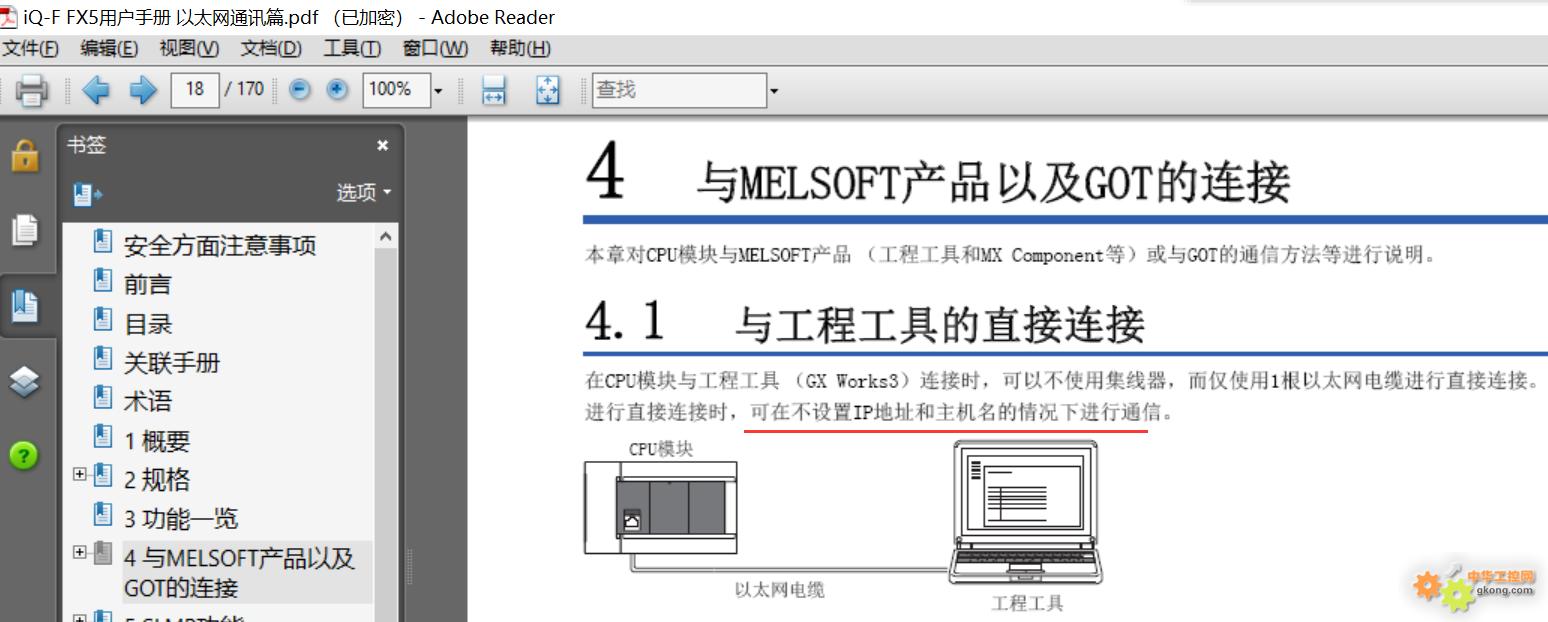Open the 窗口(W) menu

click(435, 48)
